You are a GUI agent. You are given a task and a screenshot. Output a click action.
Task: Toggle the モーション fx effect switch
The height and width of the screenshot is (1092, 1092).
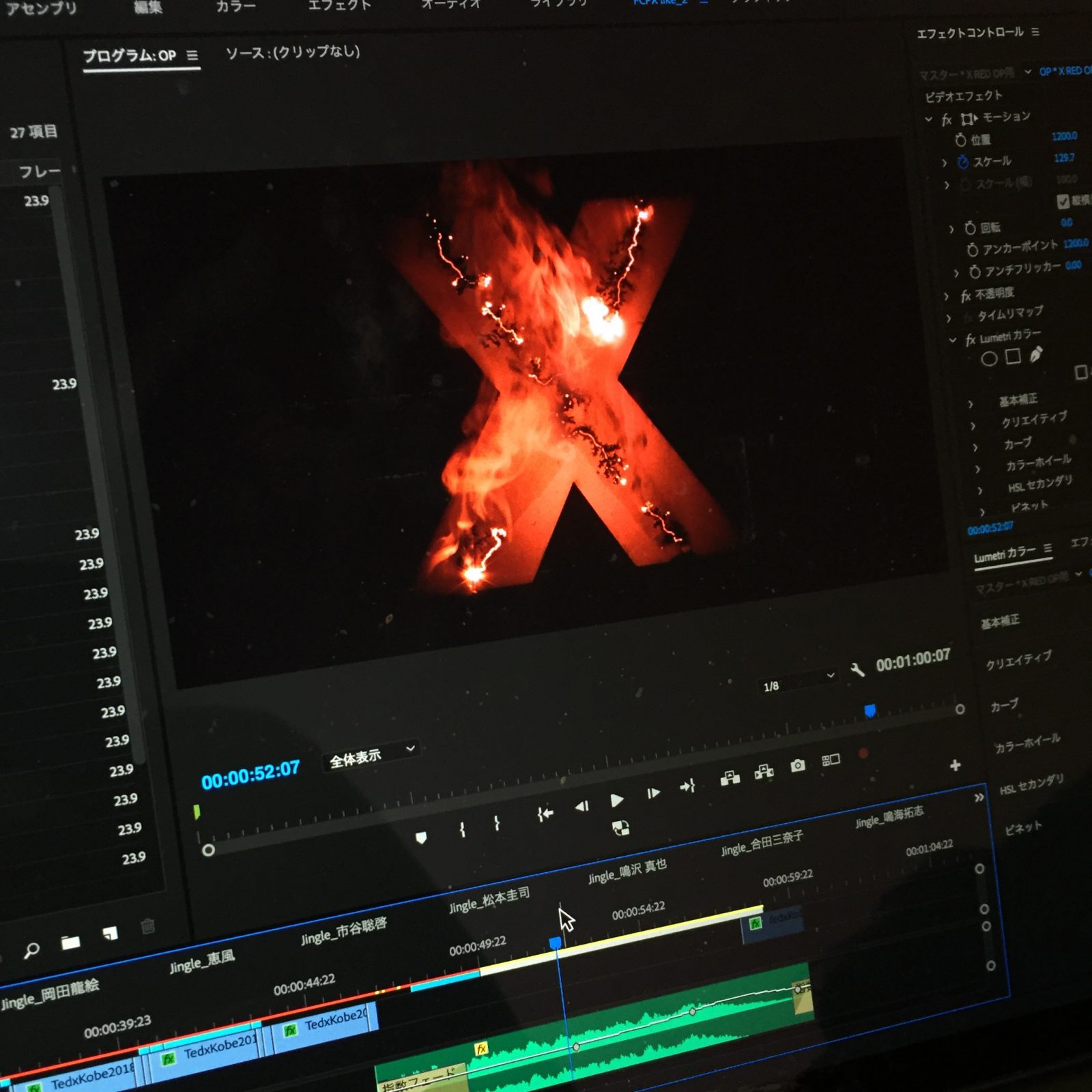(x=947, y=120)
